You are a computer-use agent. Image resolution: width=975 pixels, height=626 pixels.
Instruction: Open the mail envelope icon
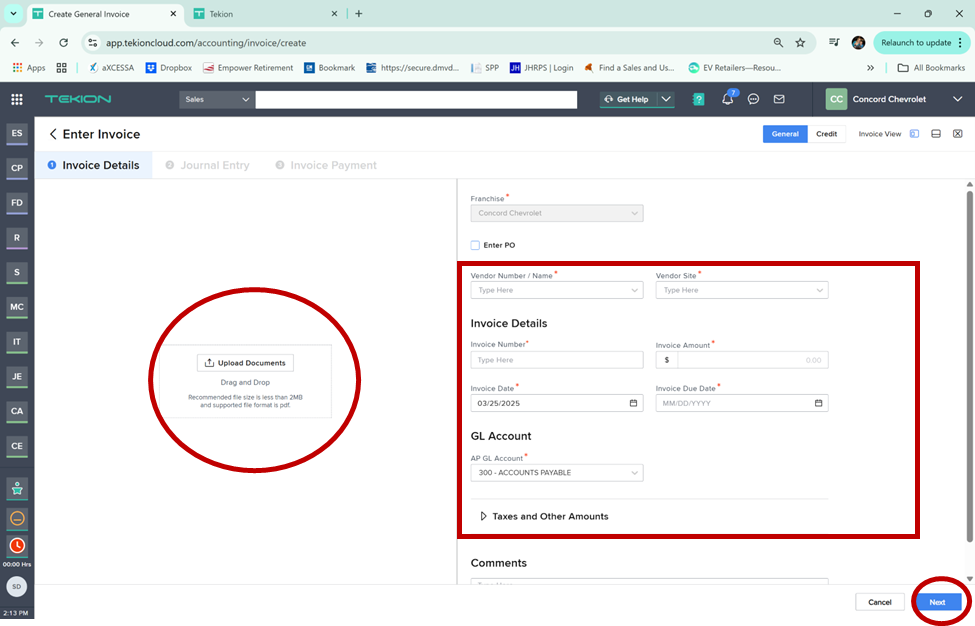(x=779, y=99)
